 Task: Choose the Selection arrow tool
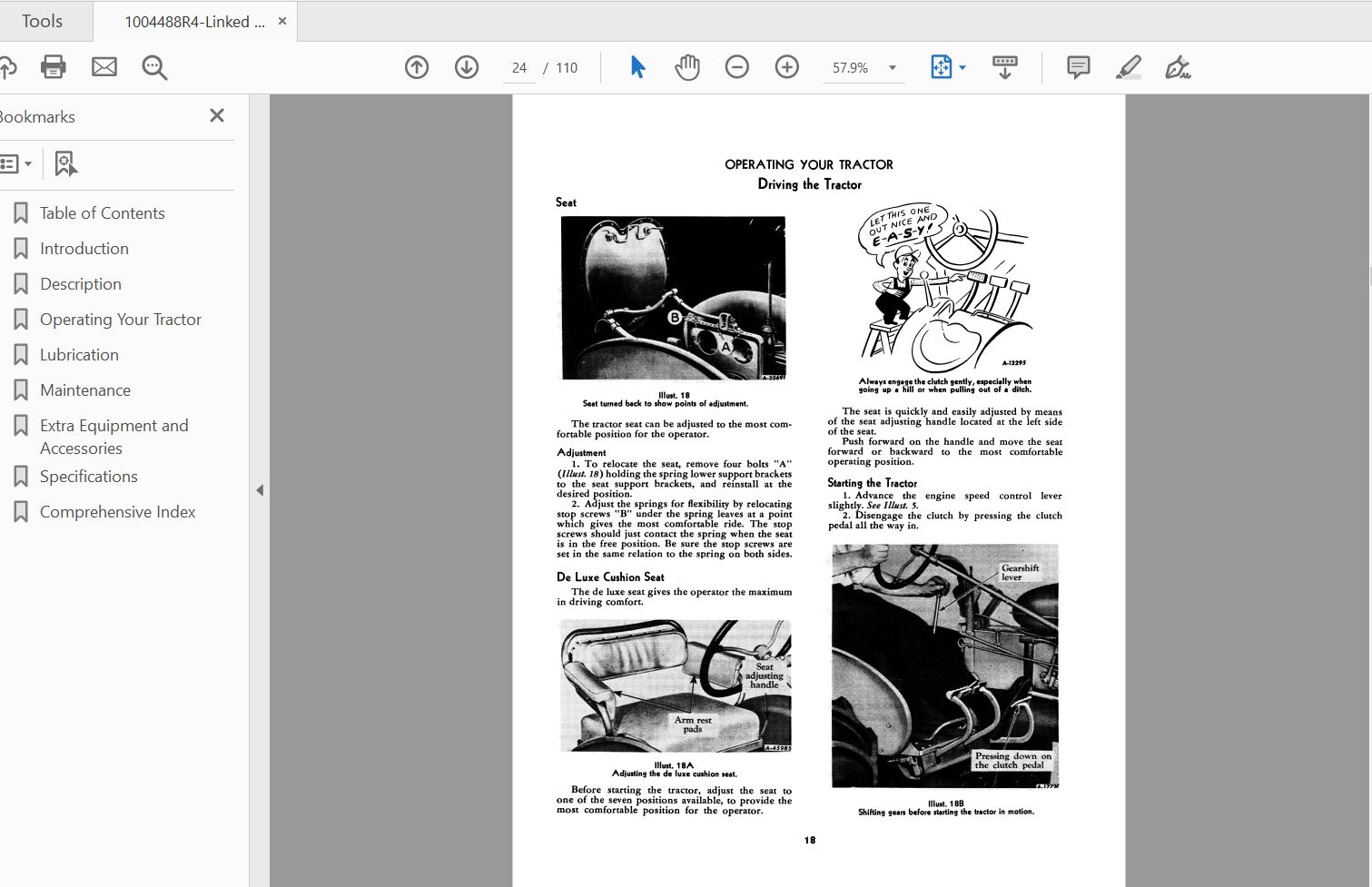pos(637,67)
